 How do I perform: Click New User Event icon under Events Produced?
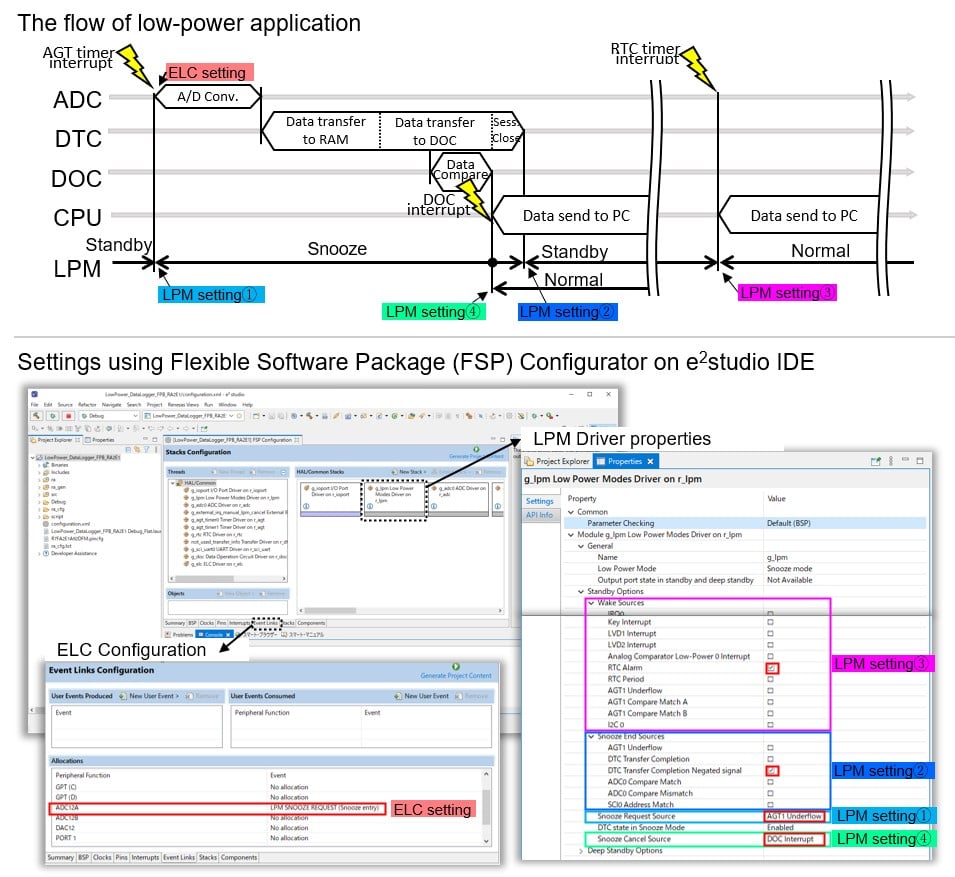(x=123, y=695)
